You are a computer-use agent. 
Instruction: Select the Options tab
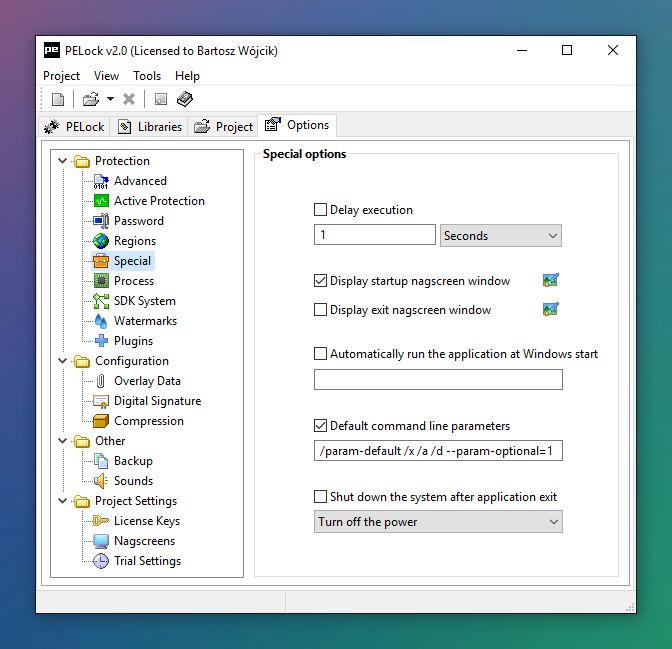(297, 125)
